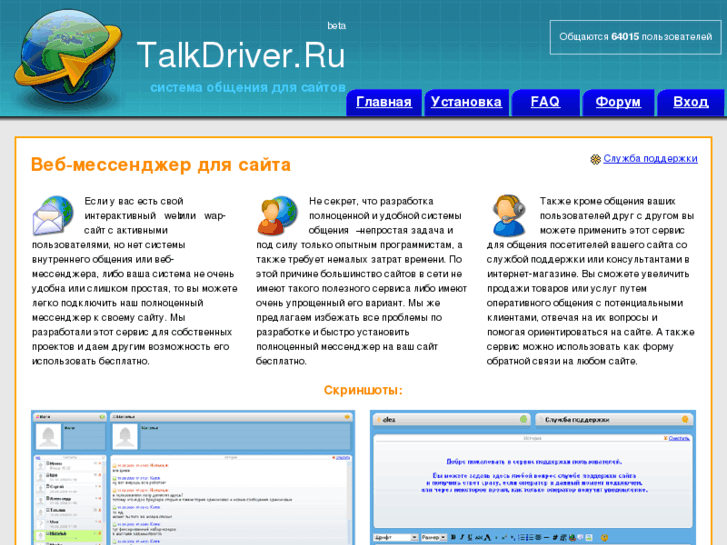Open the support chat screenshot thumbnail
Screen dimensions: 727x545
[533, 477]
